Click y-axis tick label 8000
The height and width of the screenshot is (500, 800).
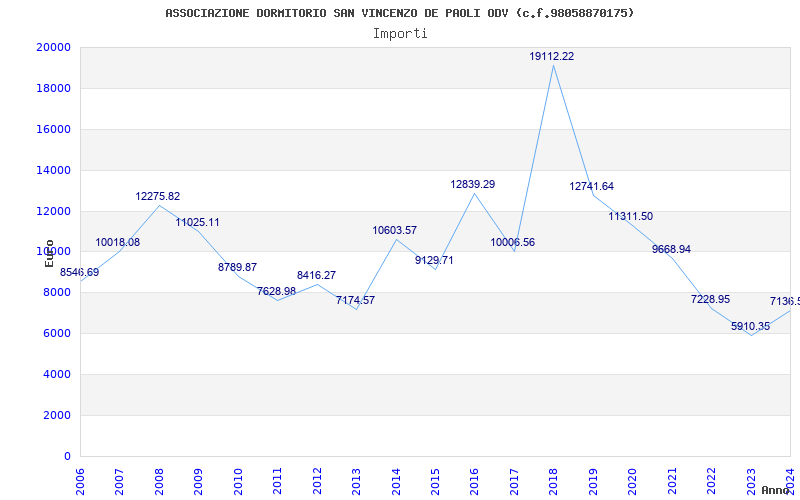[x=57, y=293]
